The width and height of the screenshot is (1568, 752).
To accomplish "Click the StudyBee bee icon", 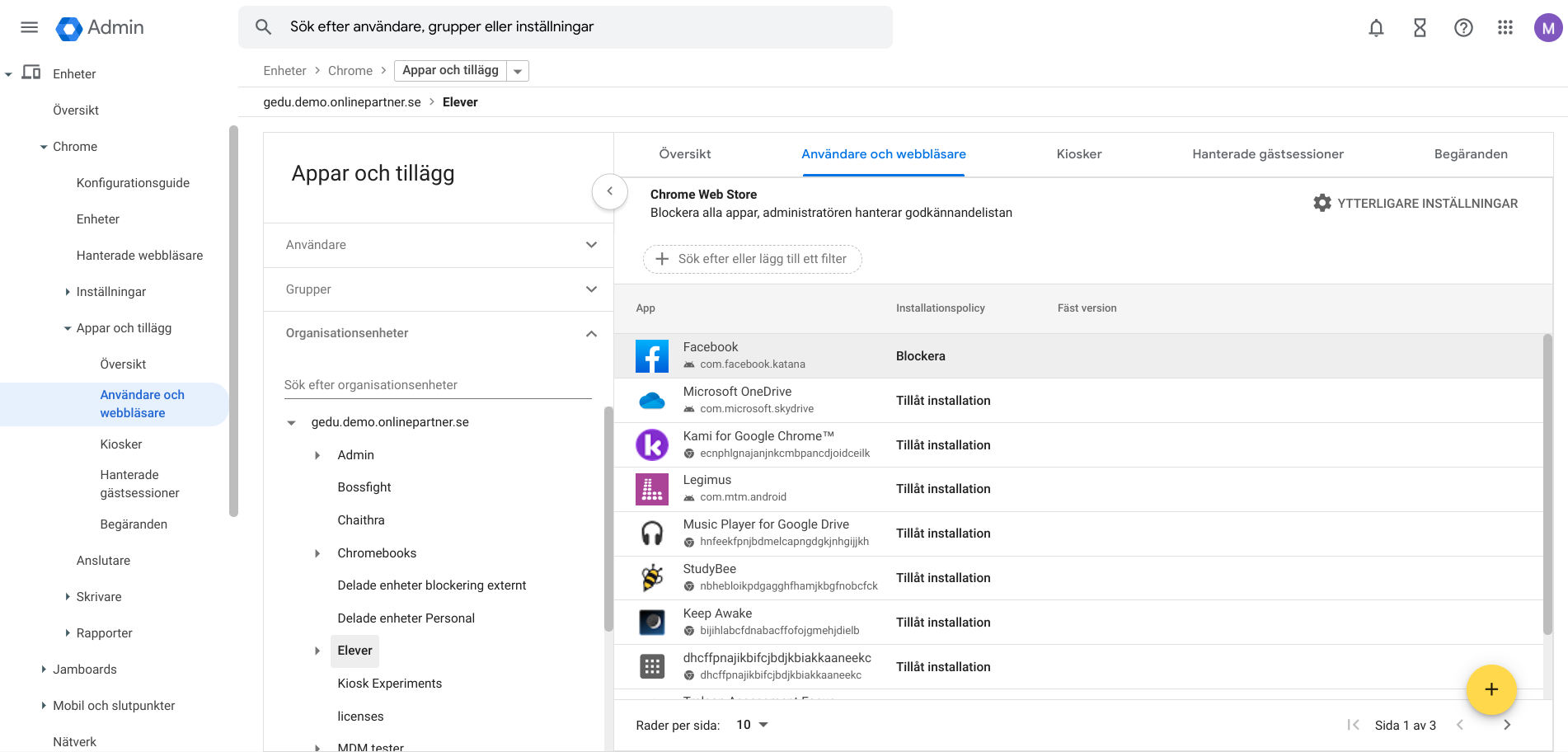I will [652, 578].
